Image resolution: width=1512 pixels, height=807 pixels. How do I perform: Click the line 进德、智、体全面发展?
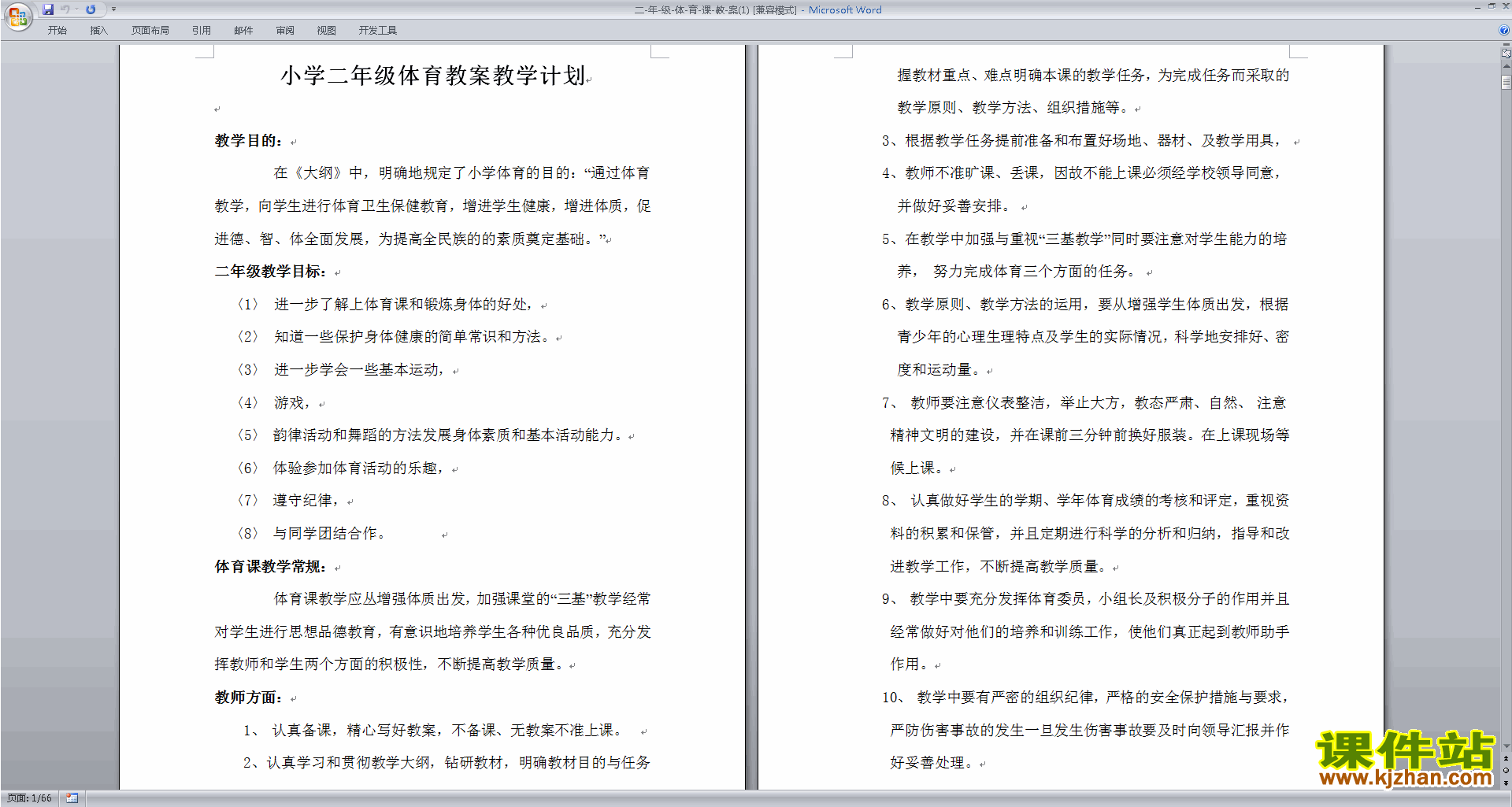(x=410, y=239)
